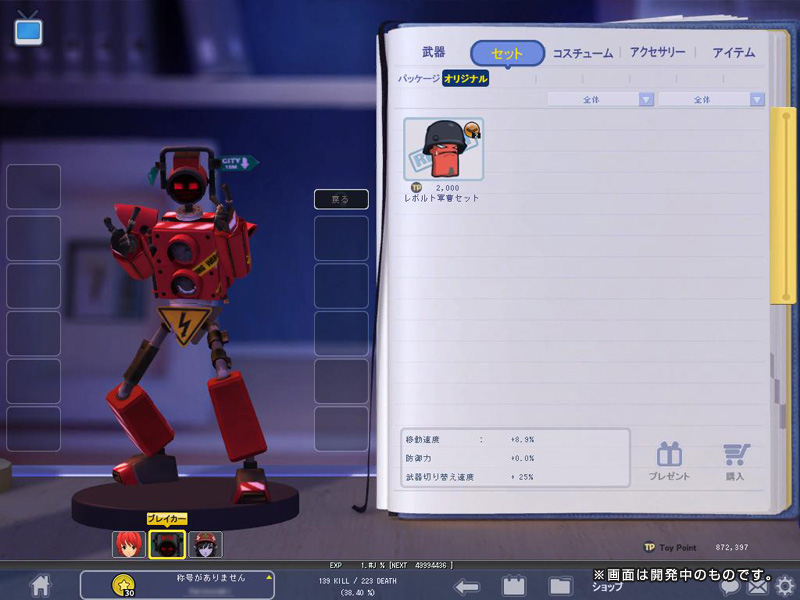This screenshot has width=800, height=600.
Task: Open settings gear icon
Action: 785,587
